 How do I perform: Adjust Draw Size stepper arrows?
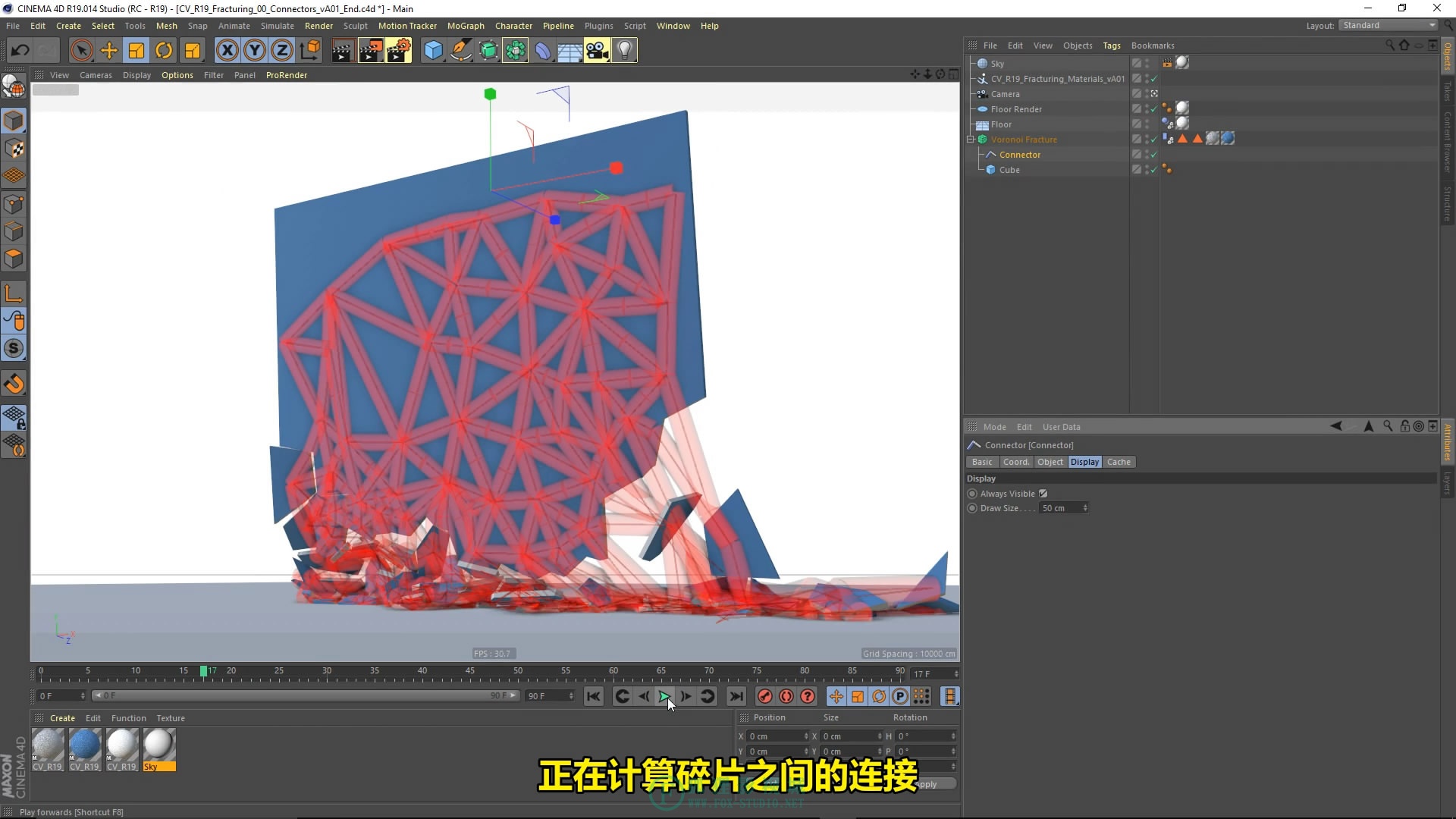[x=1085, y=508]
